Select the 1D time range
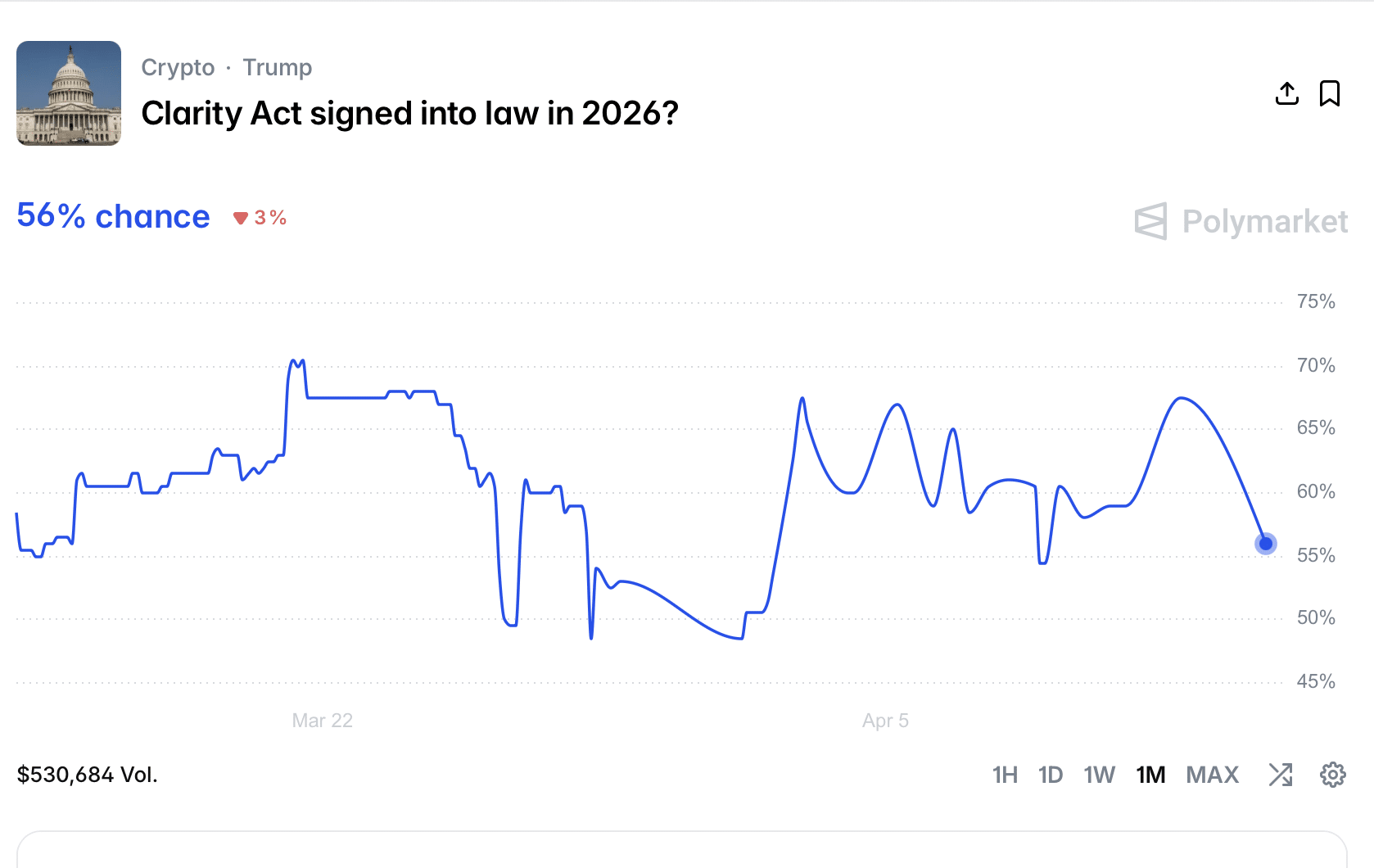The width and height of the screenshot is (1374, 868). 1050,775
